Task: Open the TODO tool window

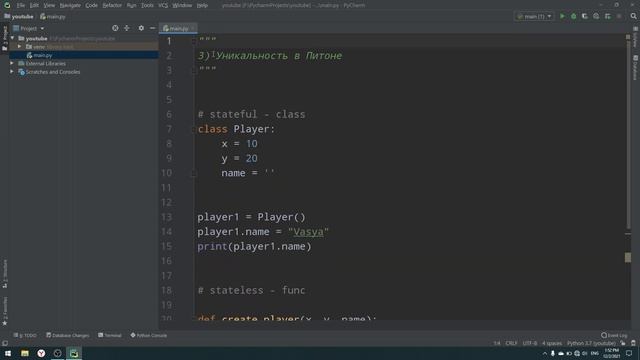Action: click(24, 335)
